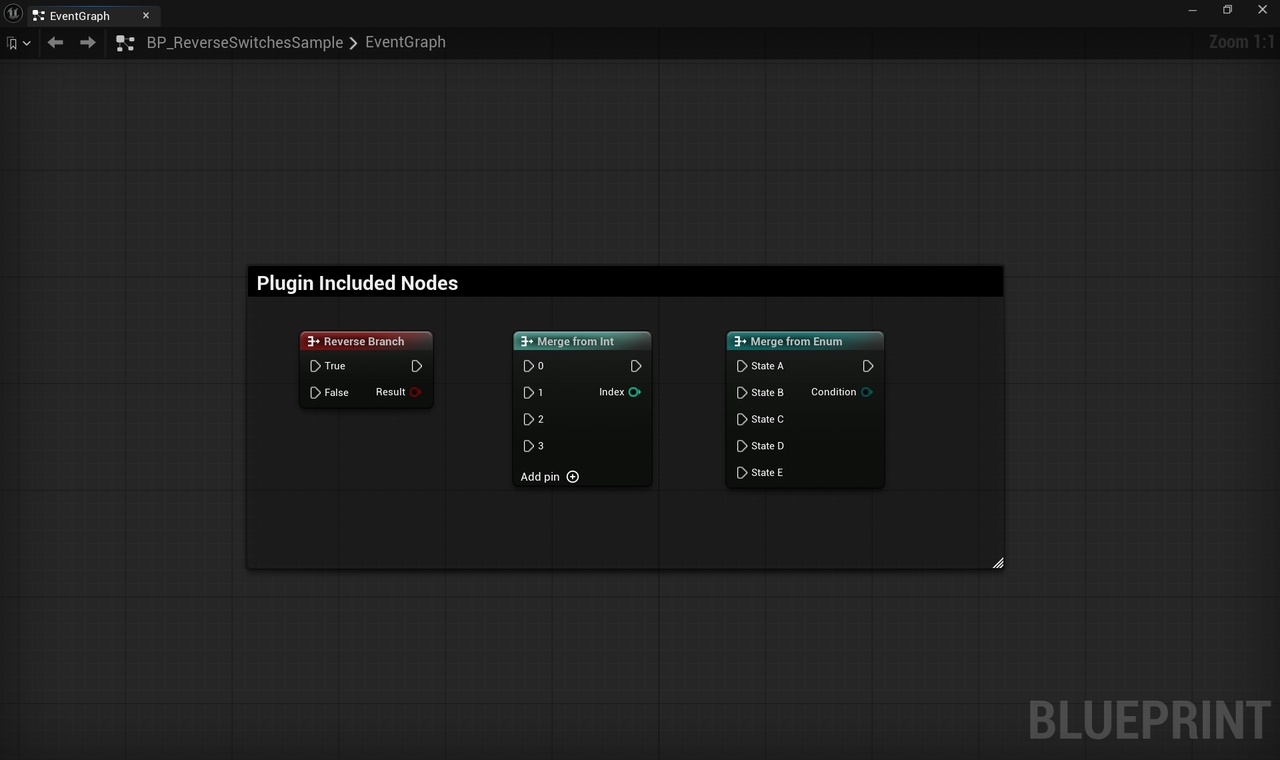Click the State C exec pin
Screen dimensions: 1280x760
(742, 419)
